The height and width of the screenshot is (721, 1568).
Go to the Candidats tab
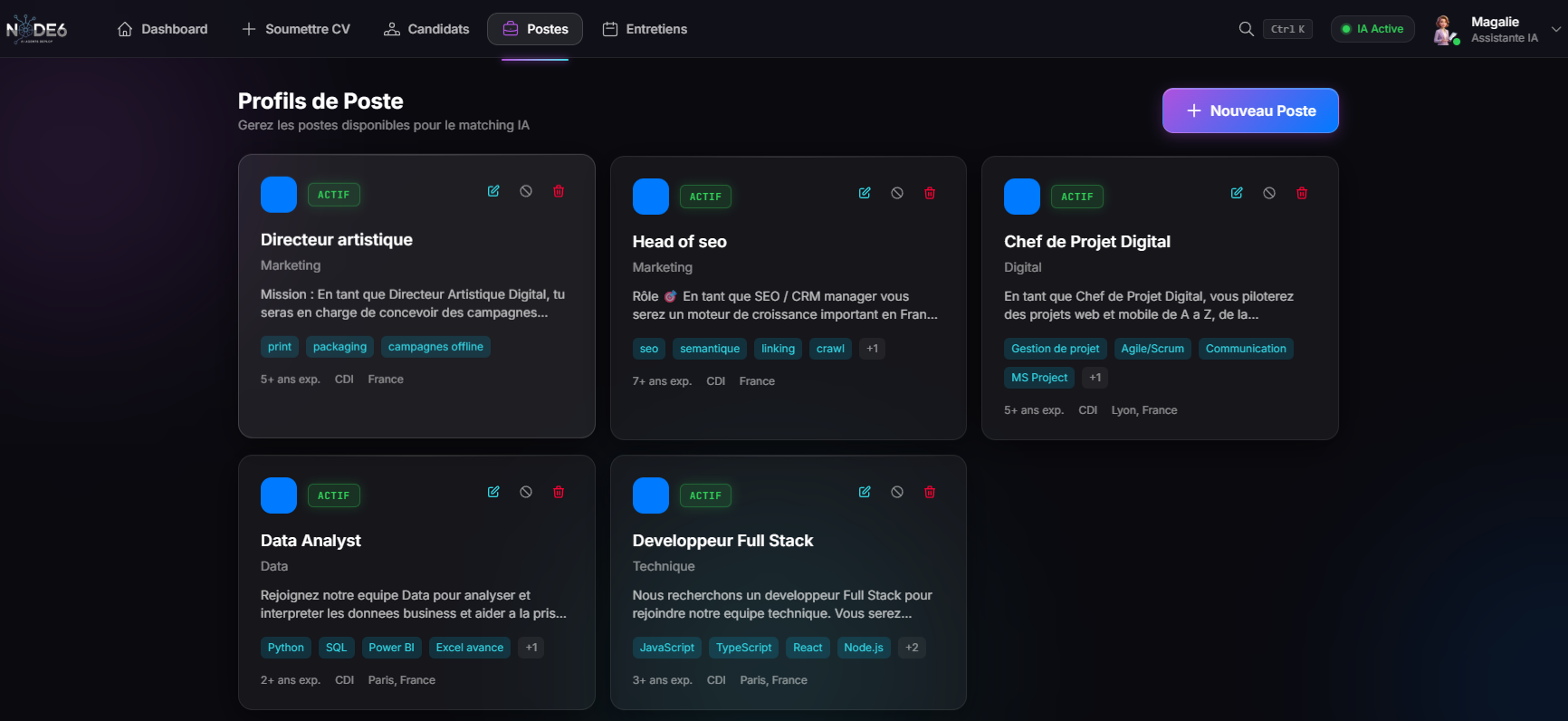tap(426, 29)
